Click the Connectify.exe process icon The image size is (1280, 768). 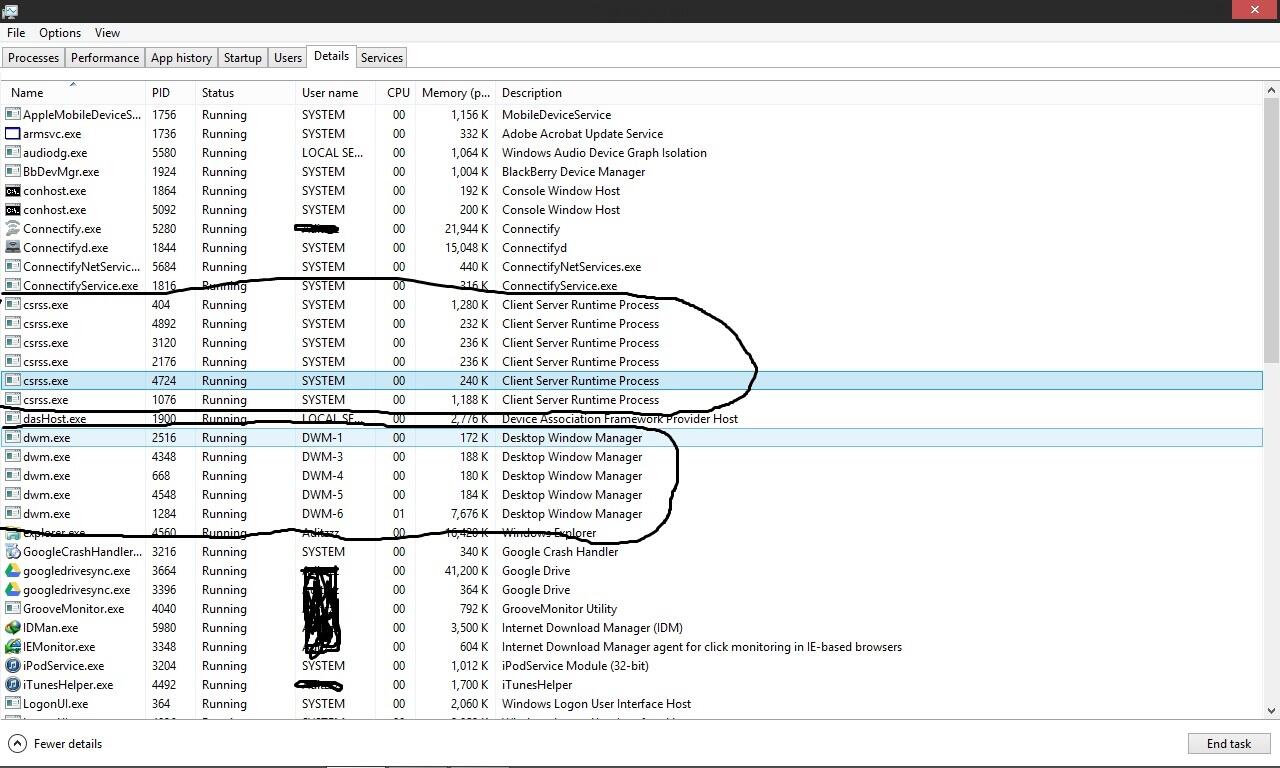tap(12, 229)
